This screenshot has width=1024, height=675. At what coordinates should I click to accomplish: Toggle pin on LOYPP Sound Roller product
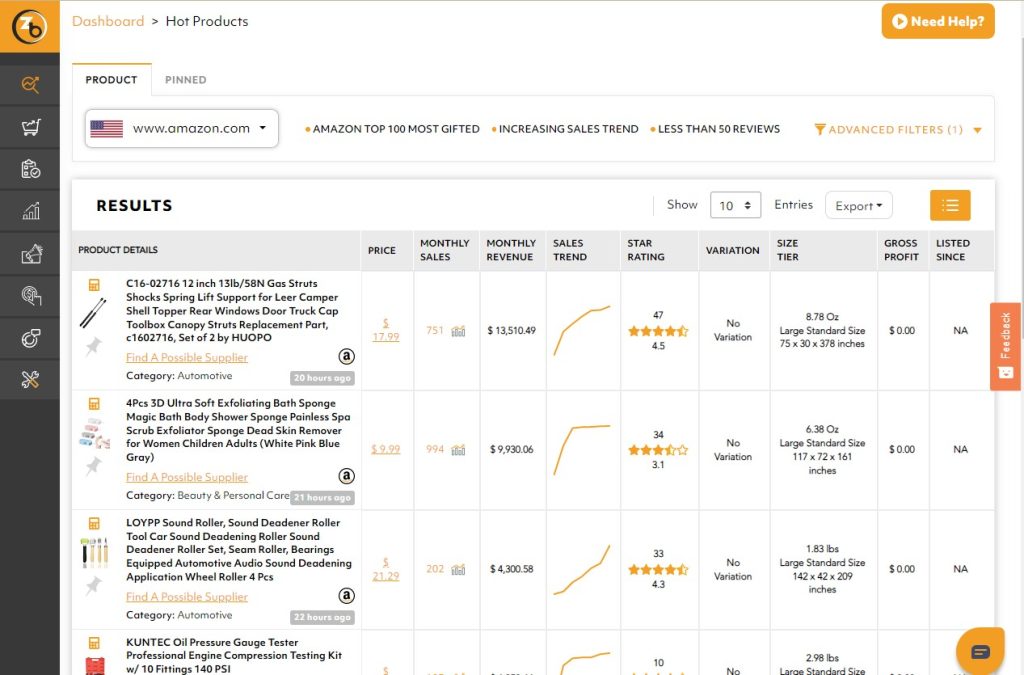click(x=94, y=585)
